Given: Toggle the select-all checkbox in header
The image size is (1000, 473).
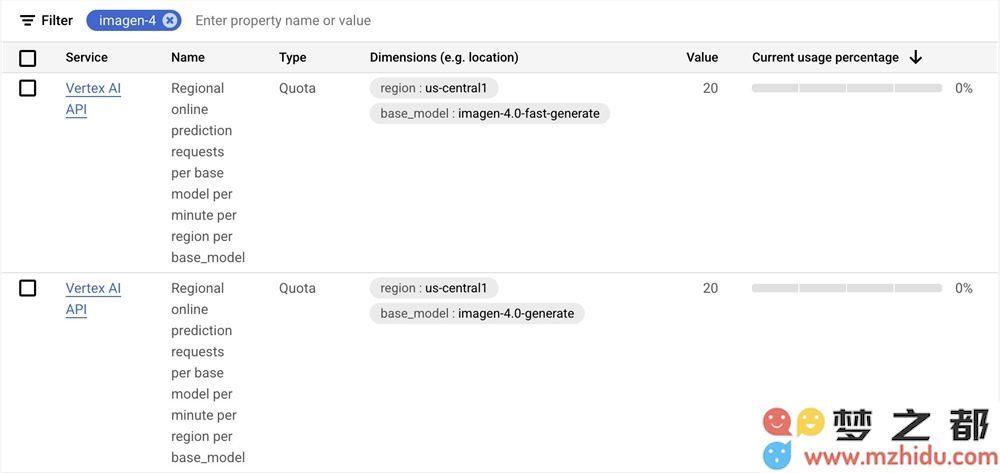Looking at the screenshot, I should (27, 58).
